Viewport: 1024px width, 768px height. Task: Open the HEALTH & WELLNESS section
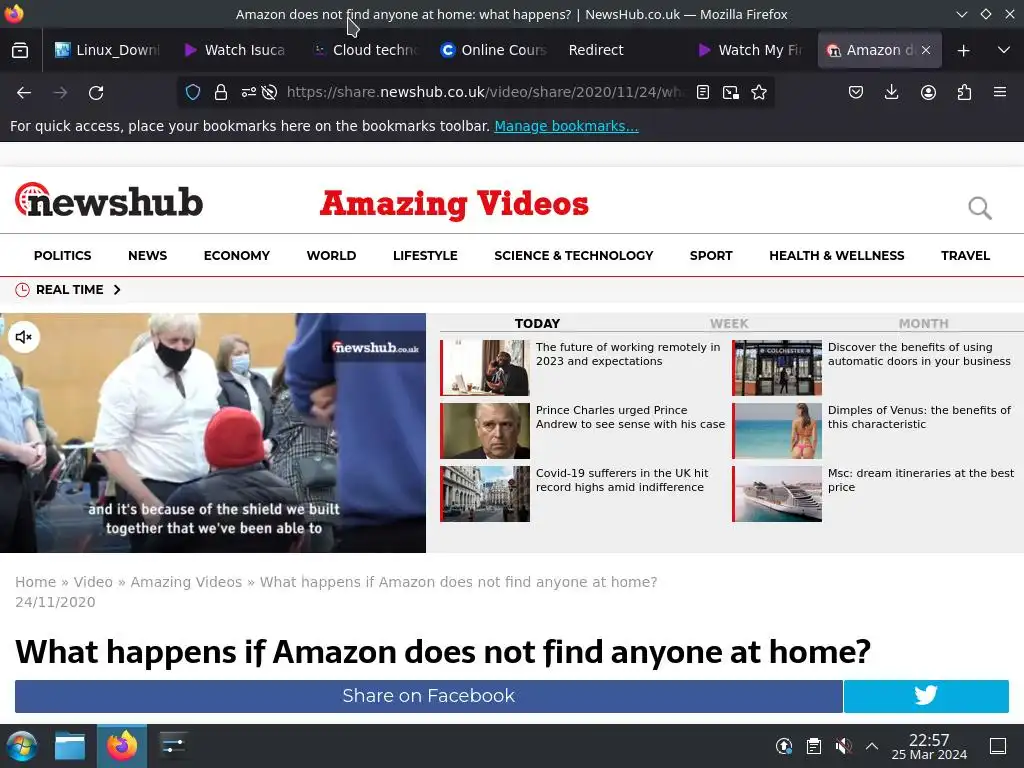[x=837, y=256]
